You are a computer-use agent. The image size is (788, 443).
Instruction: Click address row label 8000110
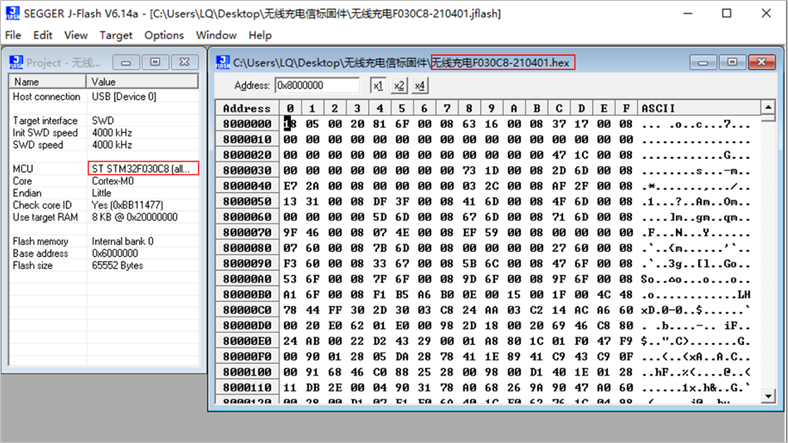coord(247,388)
